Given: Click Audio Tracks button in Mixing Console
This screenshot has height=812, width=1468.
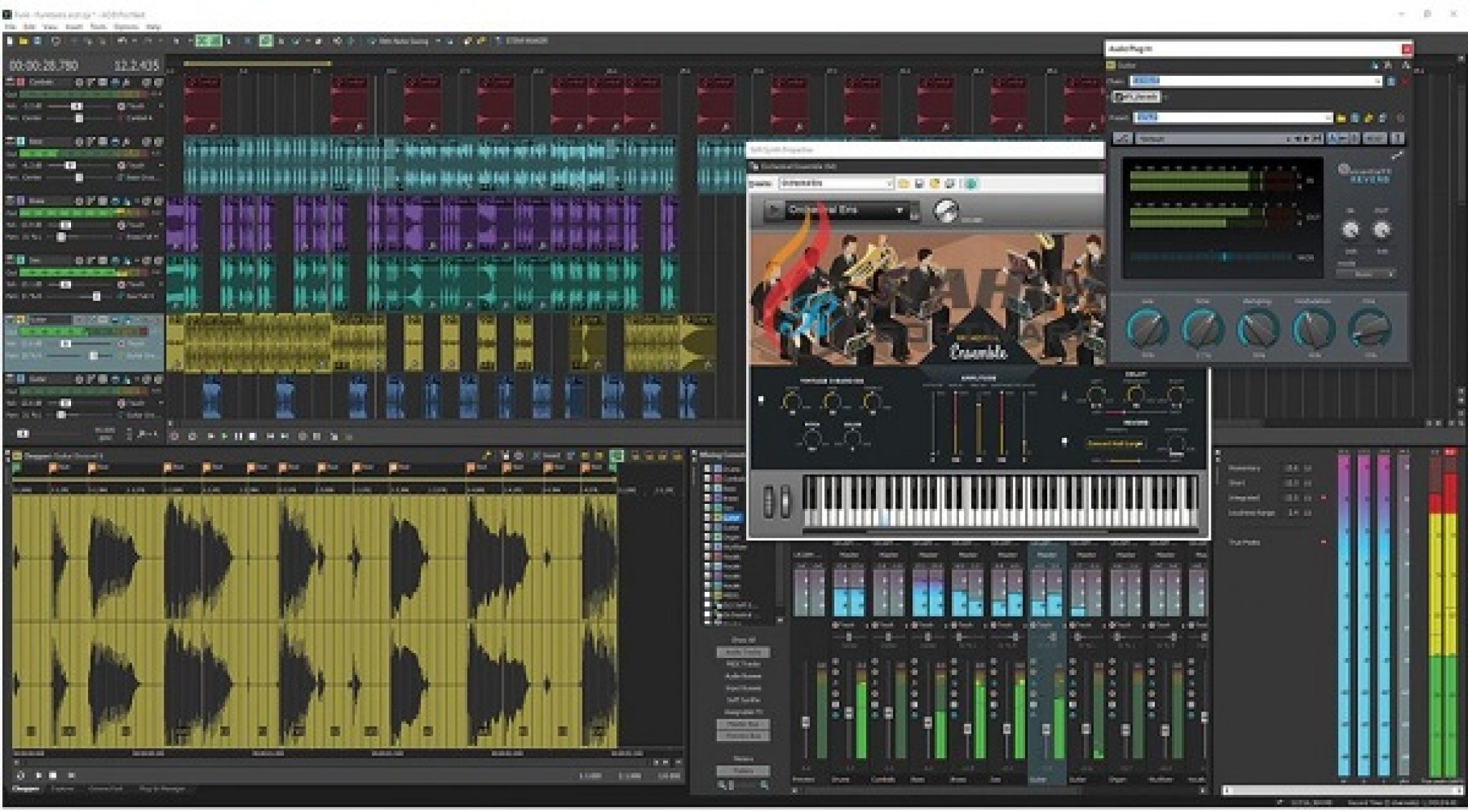Looking at the screenshot, I should [x=743, y=652].
